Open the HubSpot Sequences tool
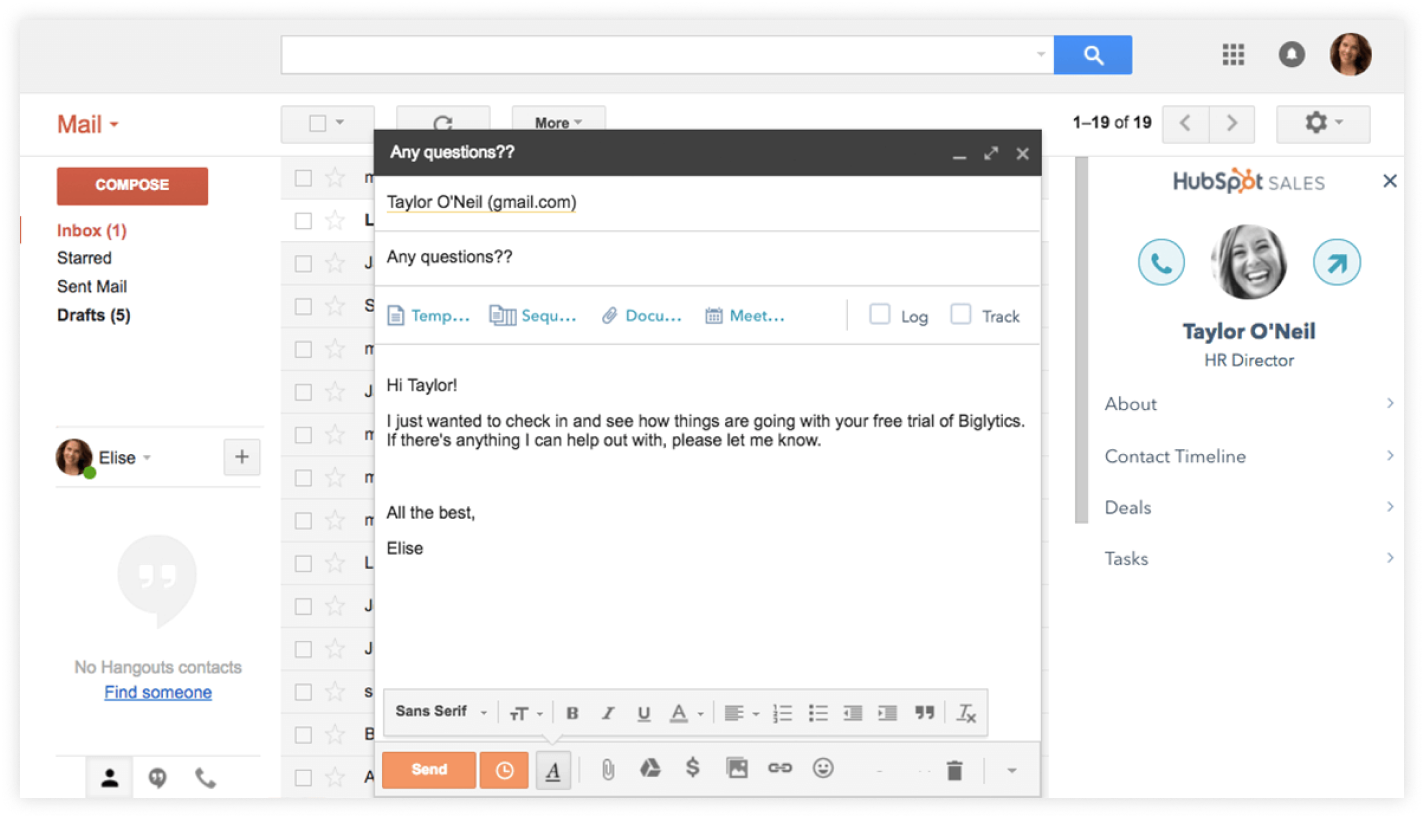1424x818 pixels. (532, 315)
